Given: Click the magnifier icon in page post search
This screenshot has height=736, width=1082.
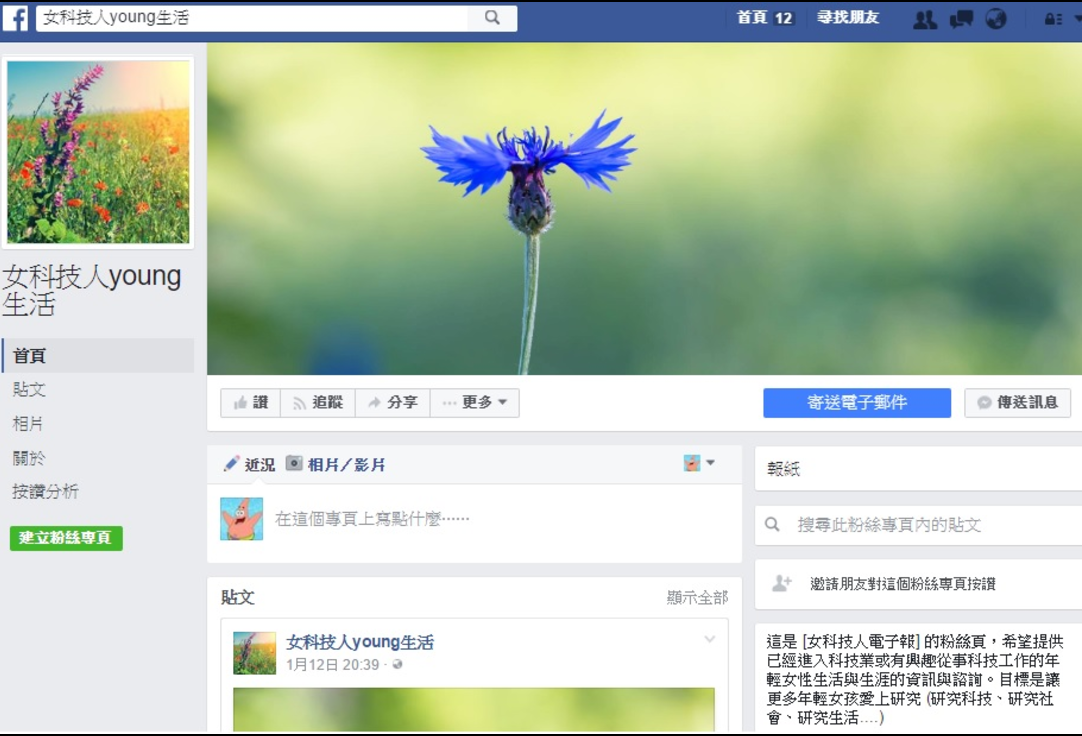Looking at the screenshot, I should coord(773,525).
